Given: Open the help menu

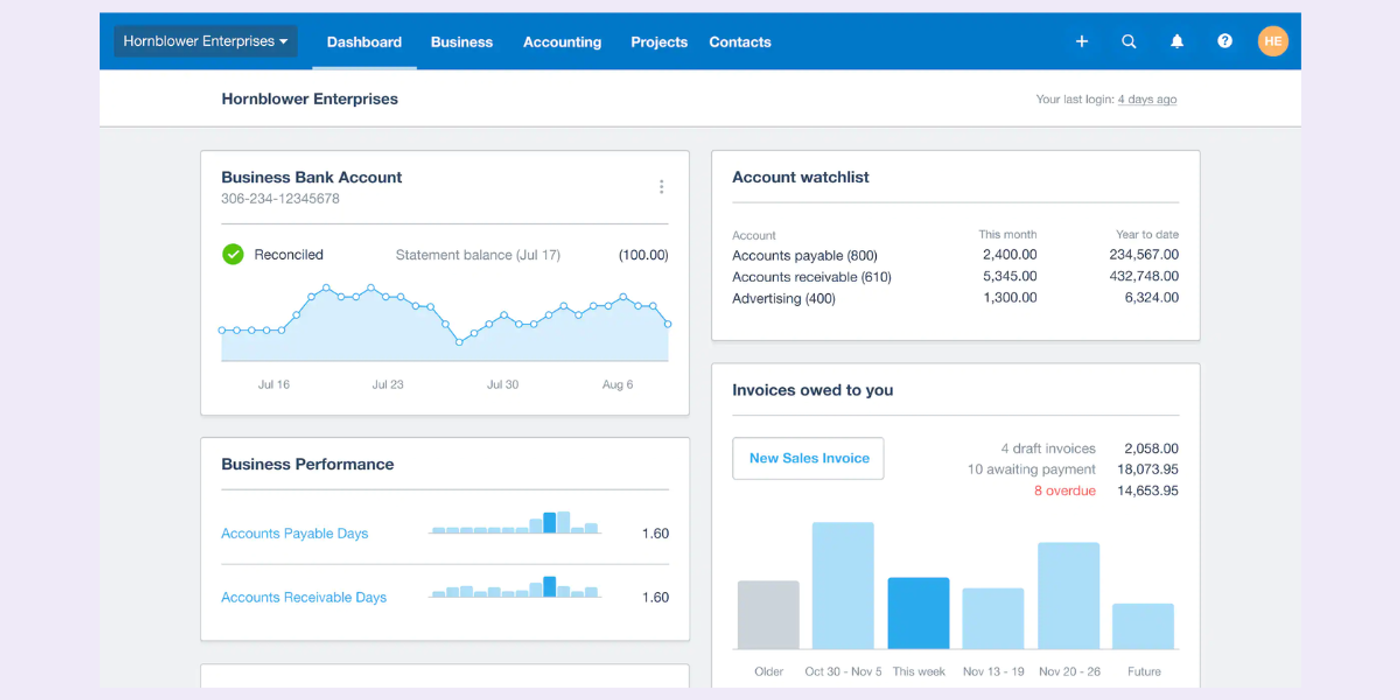Looking at the screenshot, I should (1225, 41).
